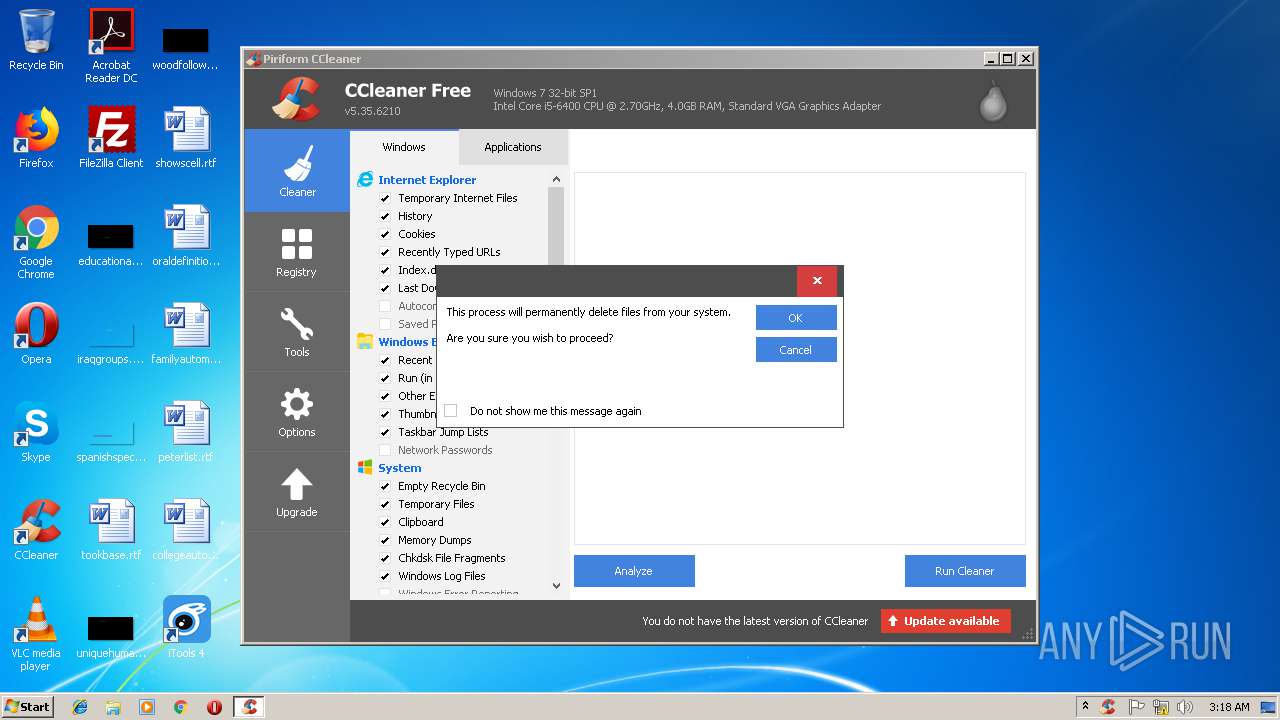Open the Tools section
Screen dimensions: 1280x720
pos(297,331)
